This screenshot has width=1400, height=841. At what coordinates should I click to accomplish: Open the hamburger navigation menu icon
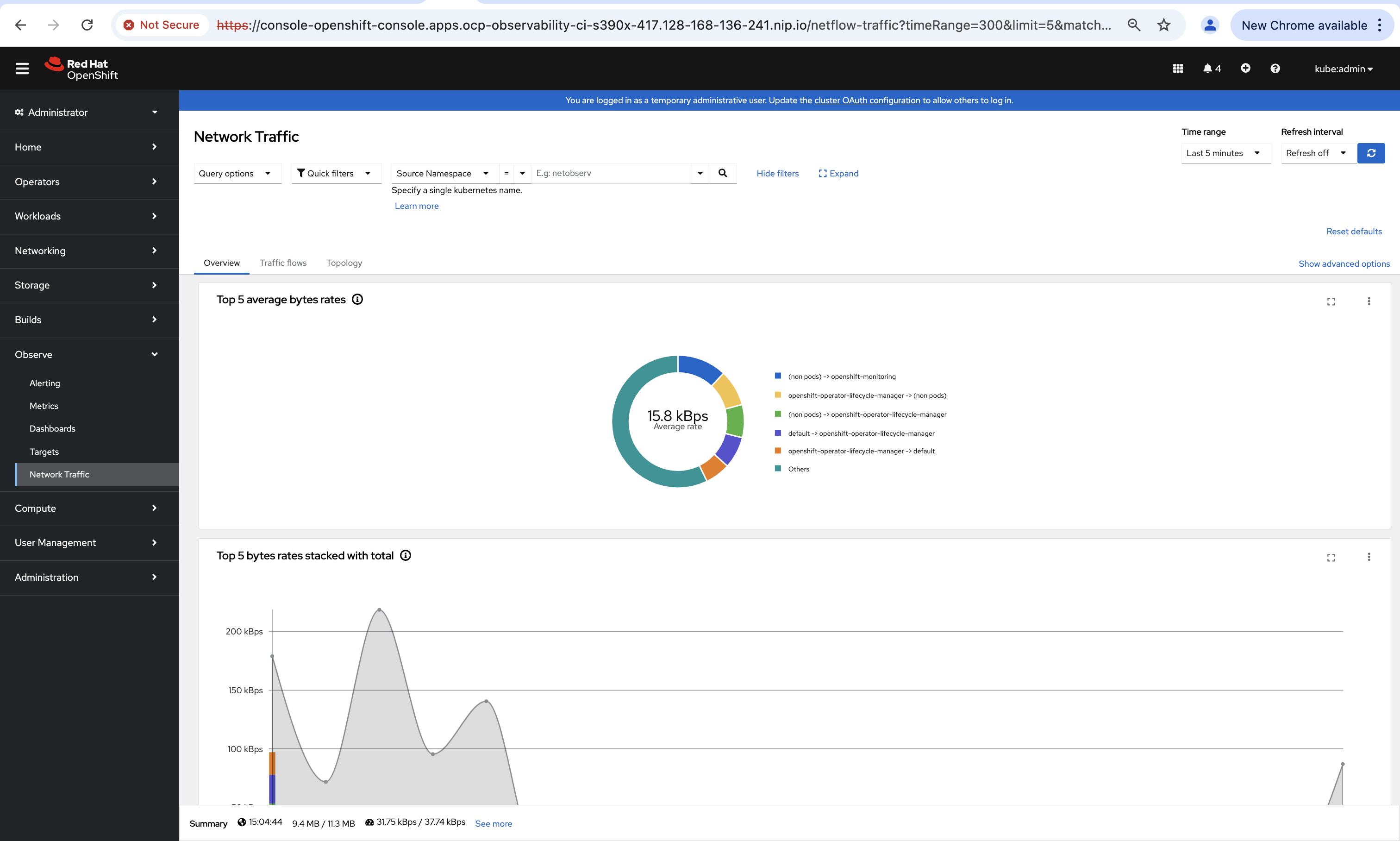click(22, 69)
